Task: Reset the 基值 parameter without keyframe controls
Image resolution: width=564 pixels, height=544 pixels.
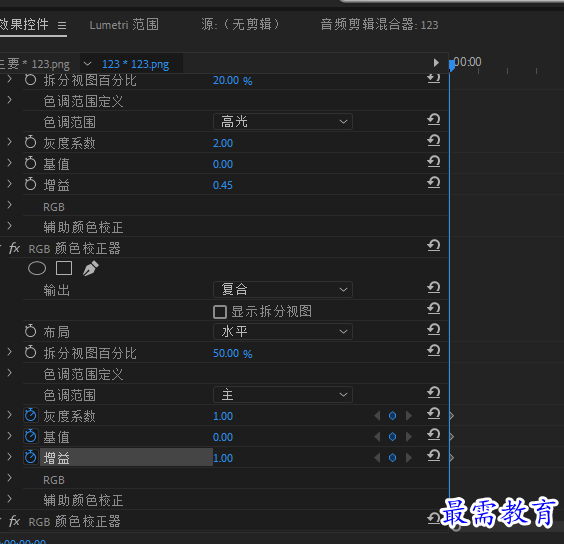Action: pyautogui.click(x=434, y=161)
